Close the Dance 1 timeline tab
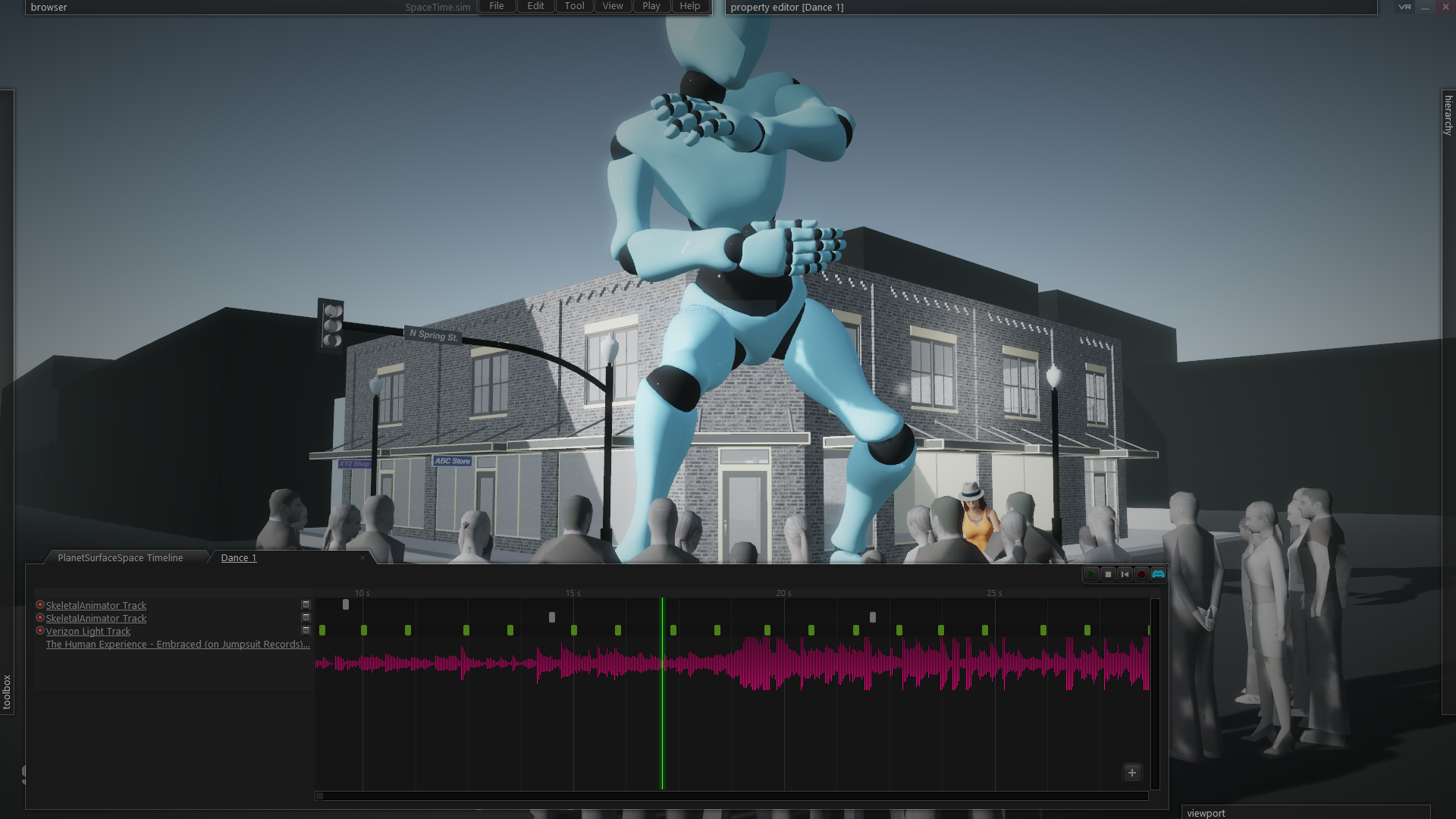The height and width of the screenshot is (819, 1456). 362,557
